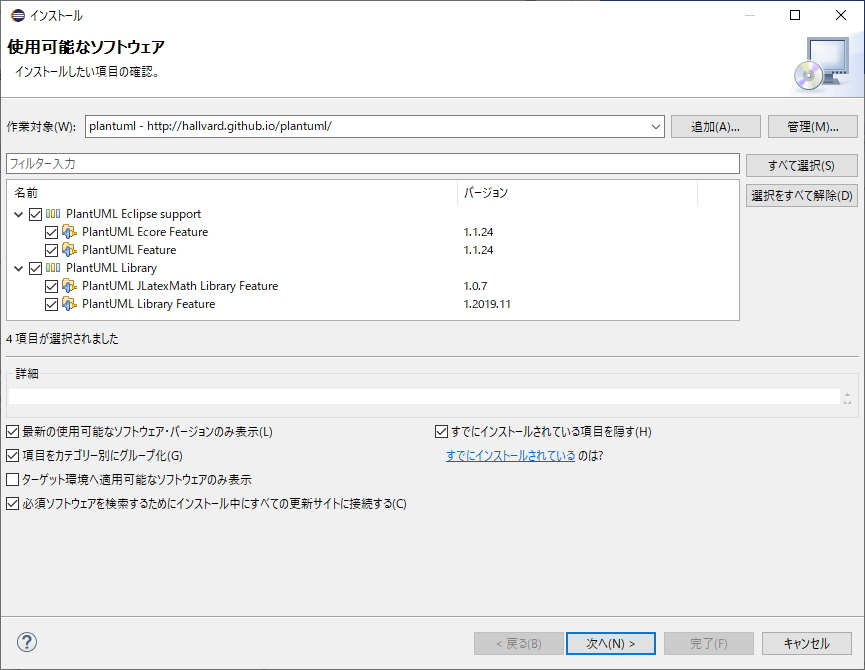Screen dimensions: 865x670
Task: Open the すでにインストールされている link
Action: pos(510,456)
